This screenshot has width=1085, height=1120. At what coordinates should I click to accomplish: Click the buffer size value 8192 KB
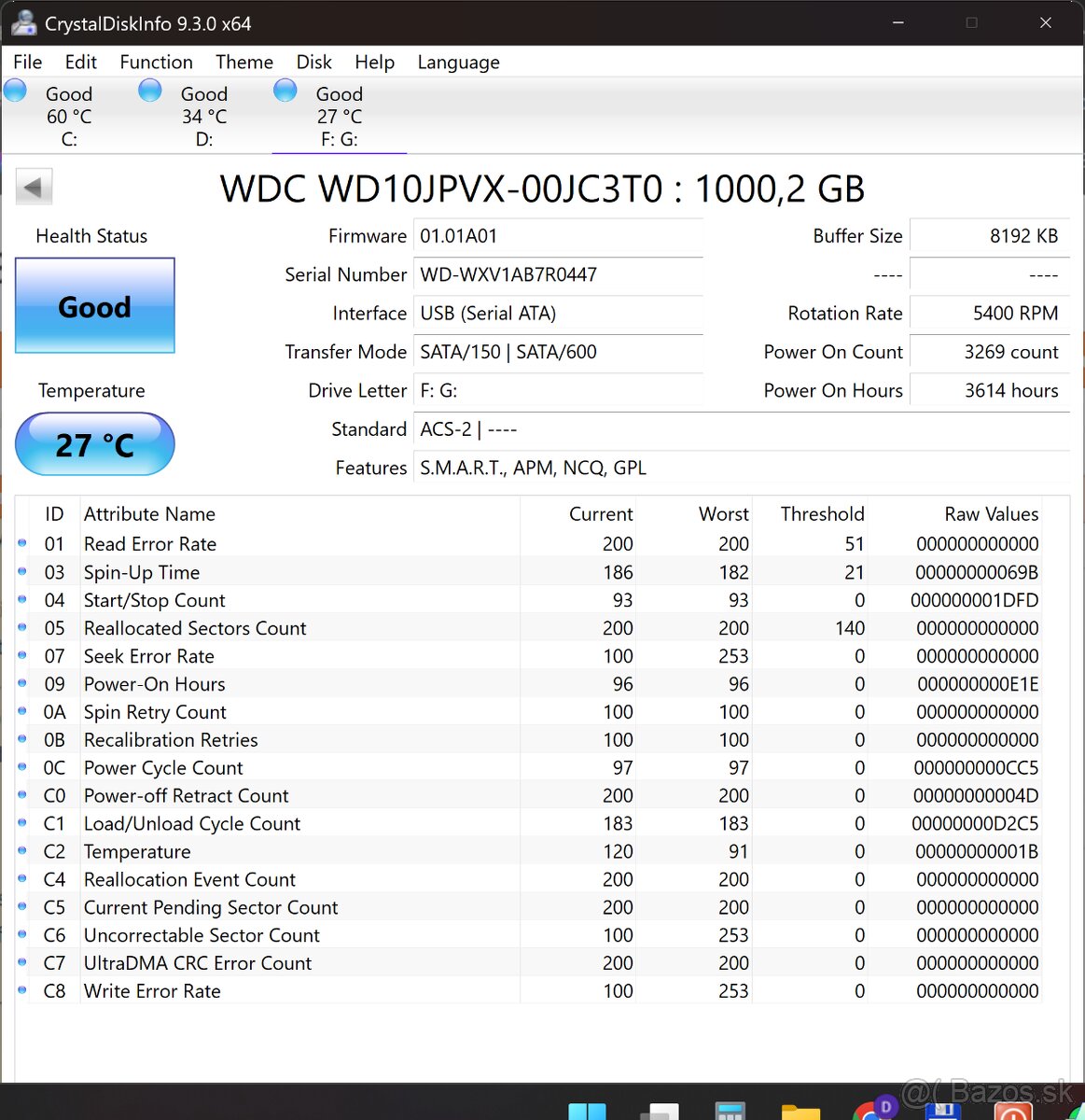pos(990,236)
